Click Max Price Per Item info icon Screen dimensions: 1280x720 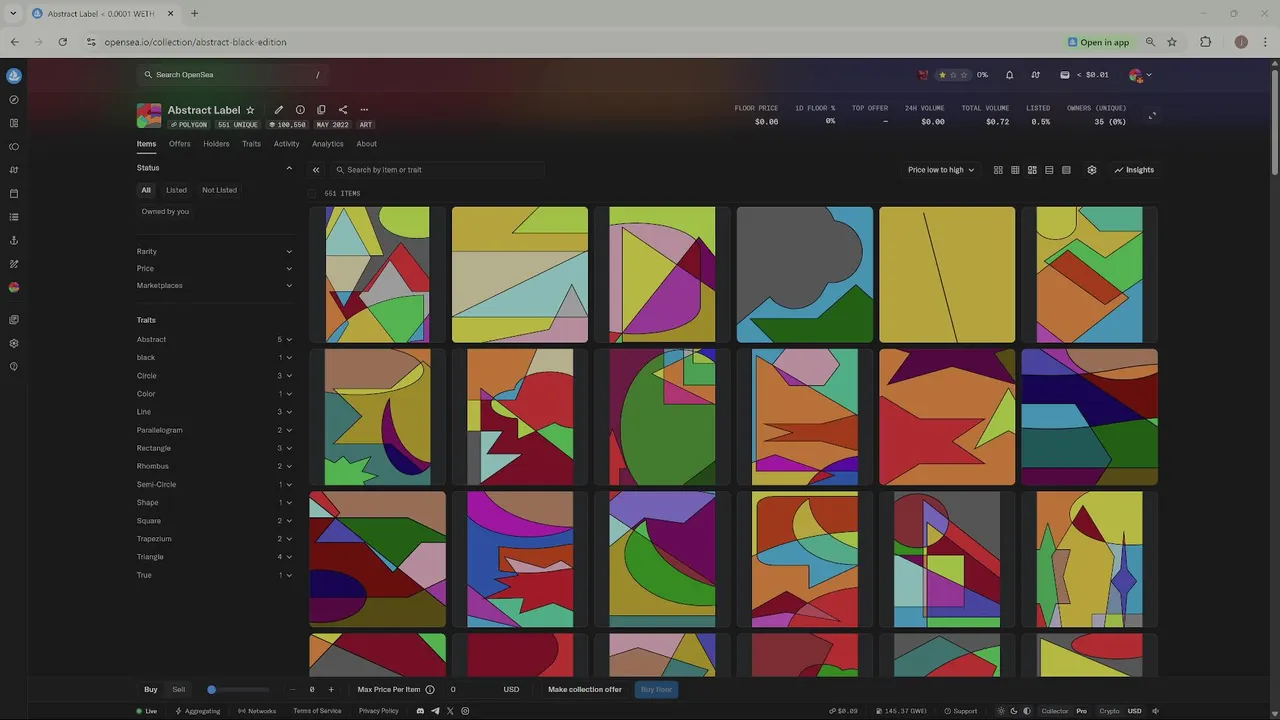[430, 689]
